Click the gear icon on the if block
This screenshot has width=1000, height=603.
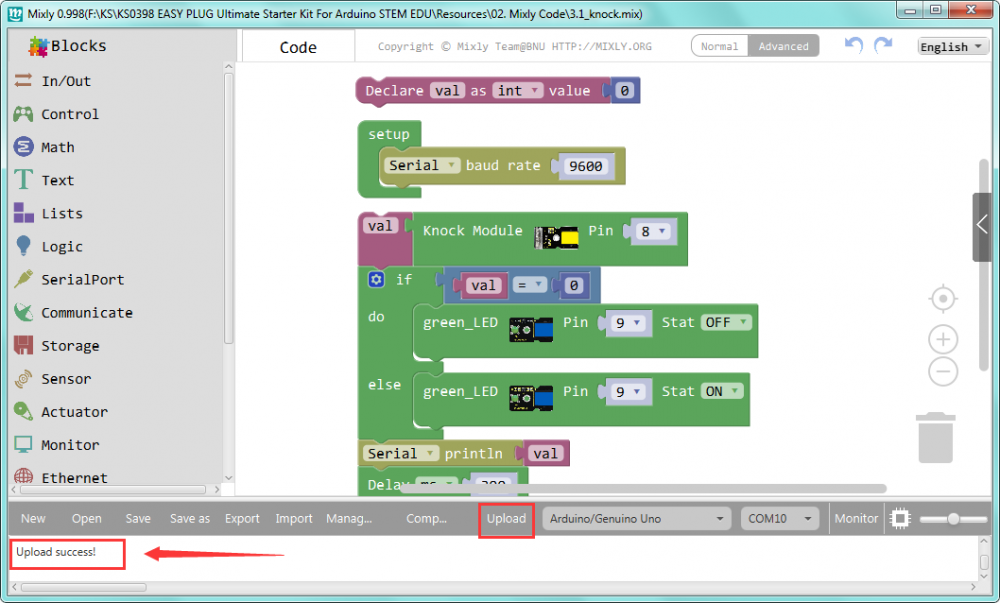click(x=376, y=280)
